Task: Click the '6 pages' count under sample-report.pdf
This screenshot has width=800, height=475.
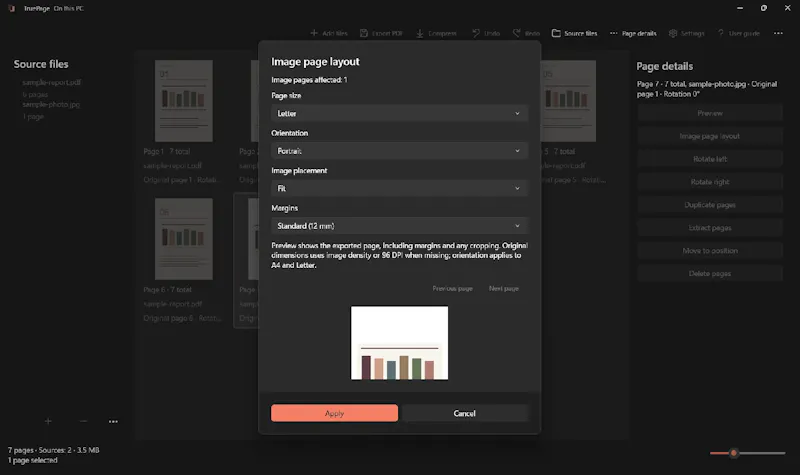Action: click(35, 94)
